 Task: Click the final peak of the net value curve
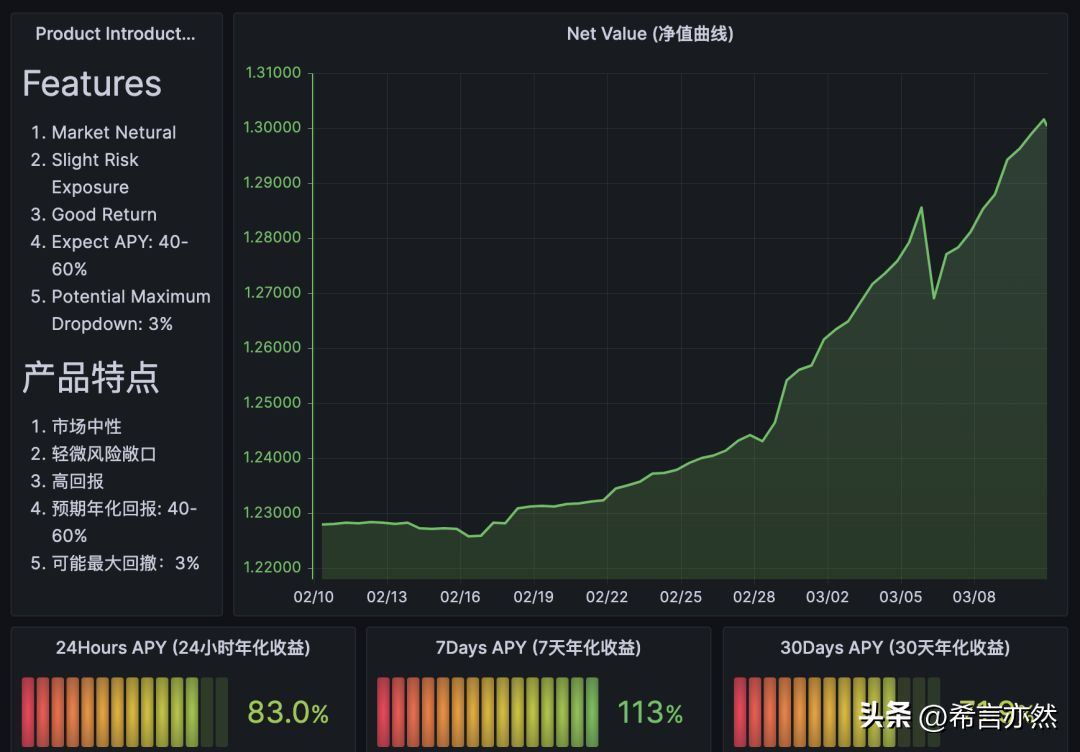[x=1043, y=120]
